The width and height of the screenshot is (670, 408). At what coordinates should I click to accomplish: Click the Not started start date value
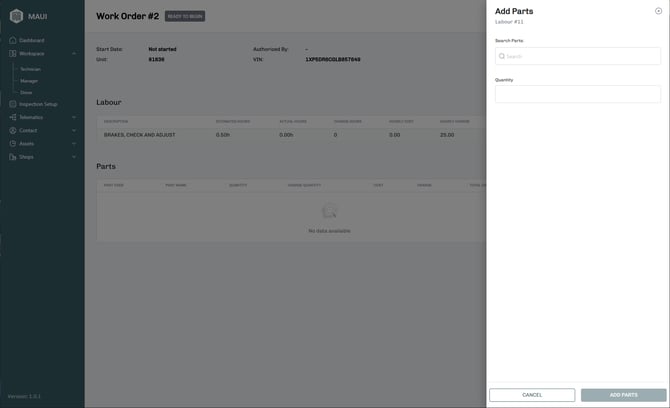(162, 49)
